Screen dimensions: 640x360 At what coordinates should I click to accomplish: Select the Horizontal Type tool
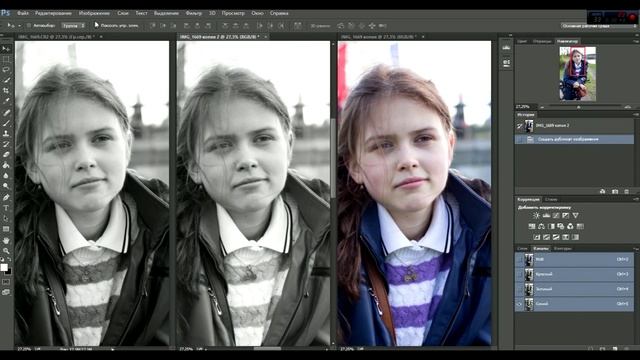(6, 208)
